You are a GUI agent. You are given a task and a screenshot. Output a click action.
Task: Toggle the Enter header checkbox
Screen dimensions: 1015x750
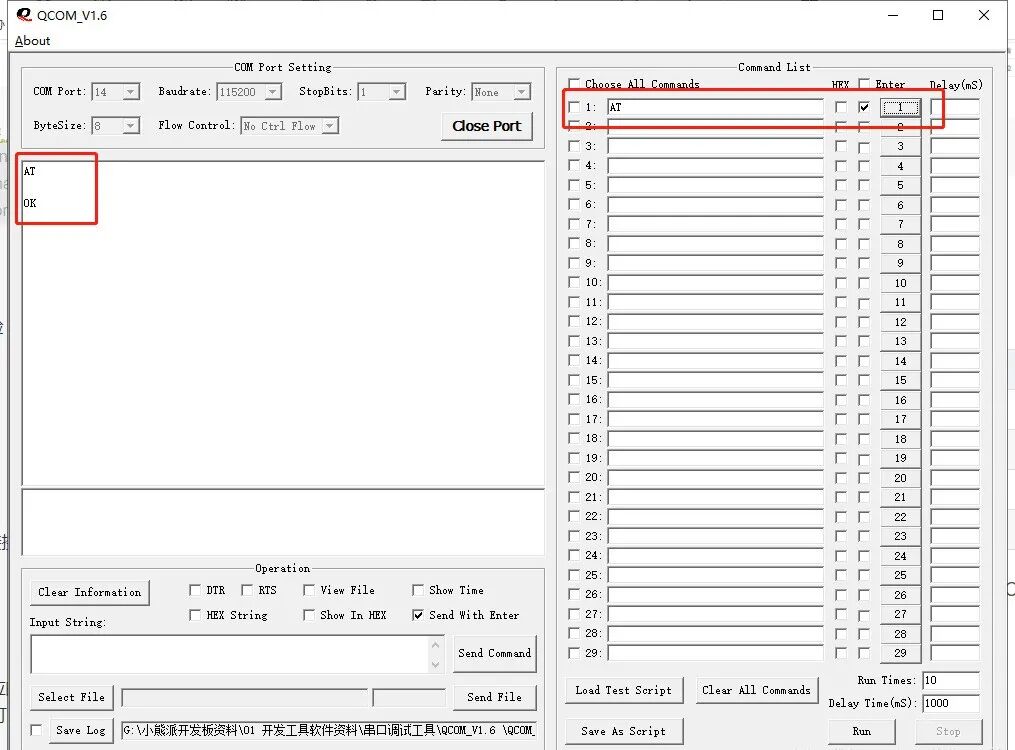click(864, 83)
